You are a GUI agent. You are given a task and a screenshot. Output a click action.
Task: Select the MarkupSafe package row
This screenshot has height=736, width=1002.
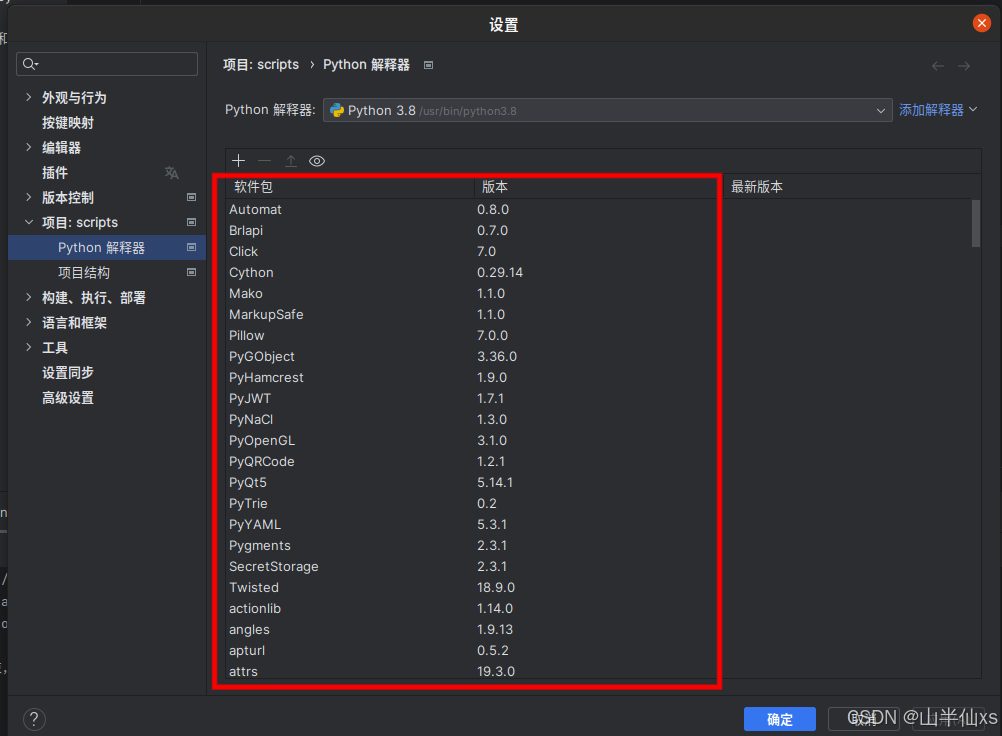[599, 315]
